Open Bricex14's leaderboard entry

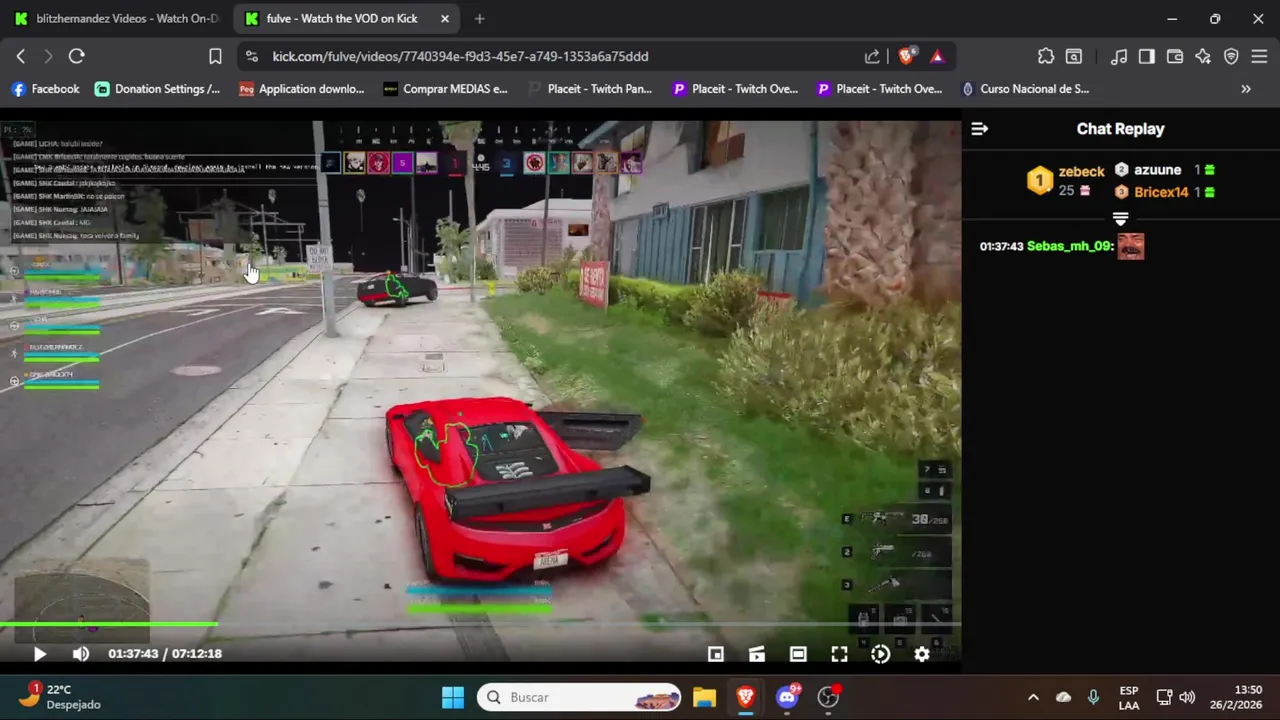1160,192
